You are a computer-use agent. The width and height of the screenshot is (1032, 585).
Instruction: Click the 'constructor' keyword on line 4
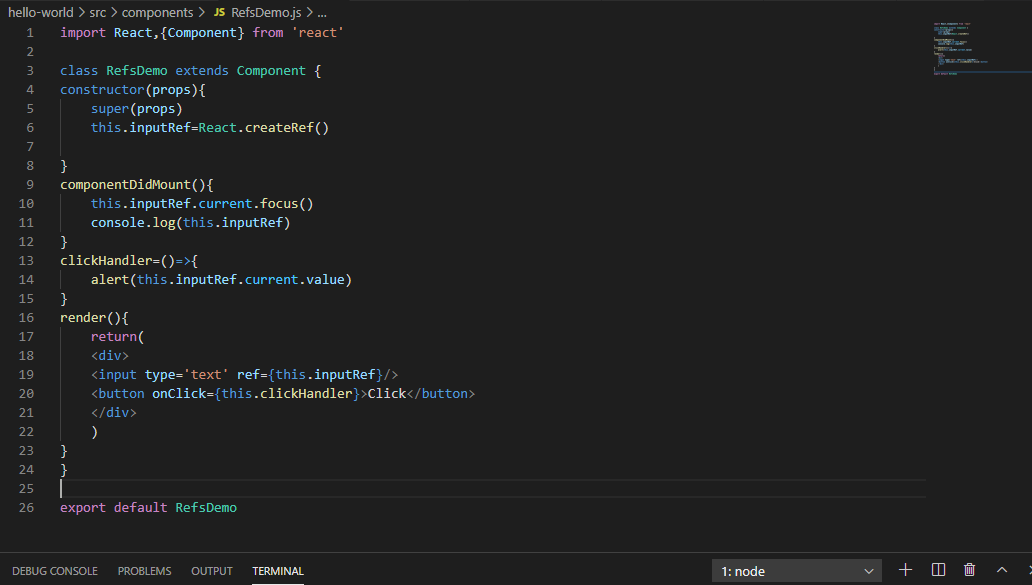coord(102,89)
